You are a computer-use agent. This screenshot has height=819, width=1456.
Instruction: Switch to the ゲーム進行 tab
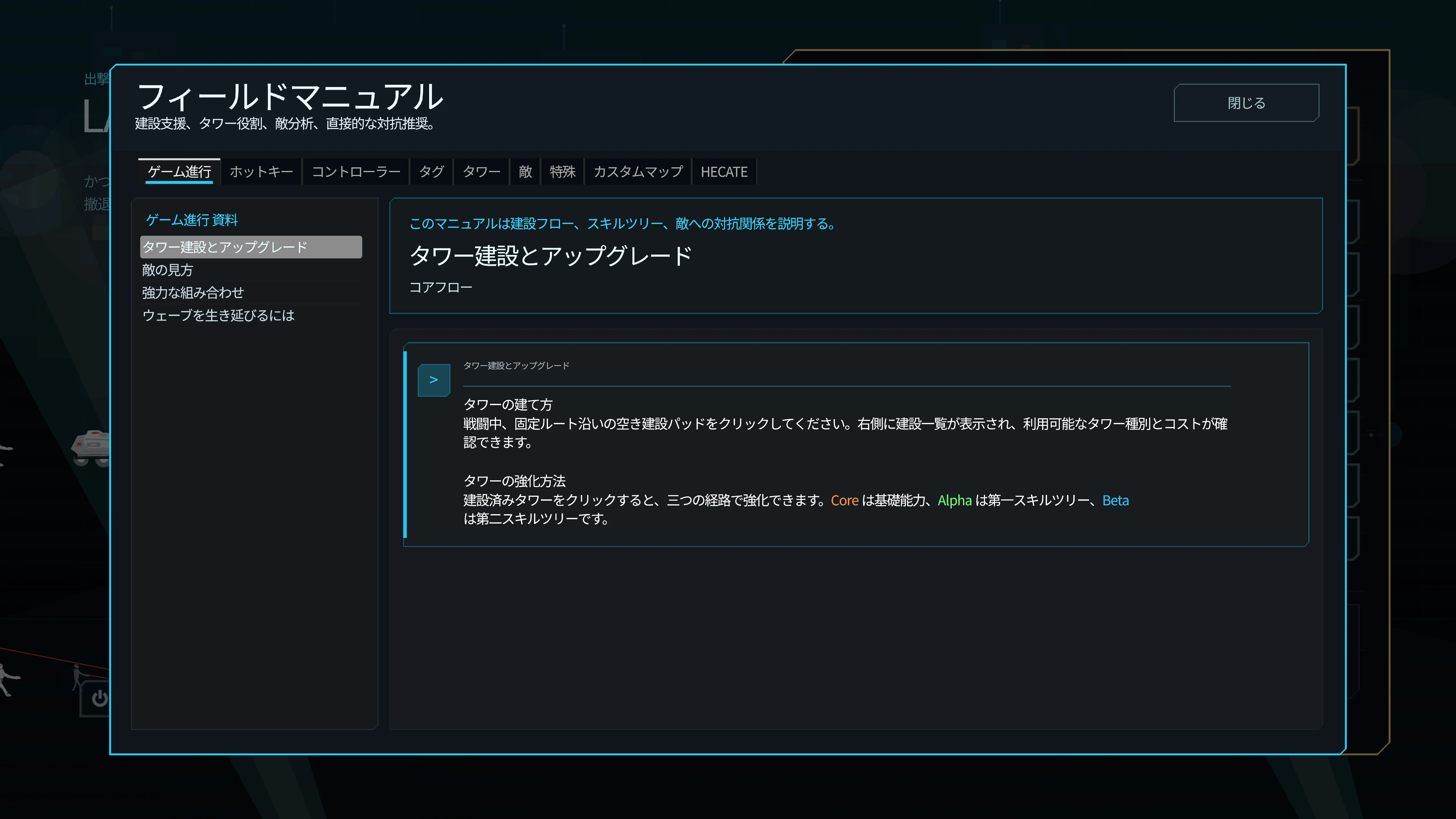[x=179, y=172]
